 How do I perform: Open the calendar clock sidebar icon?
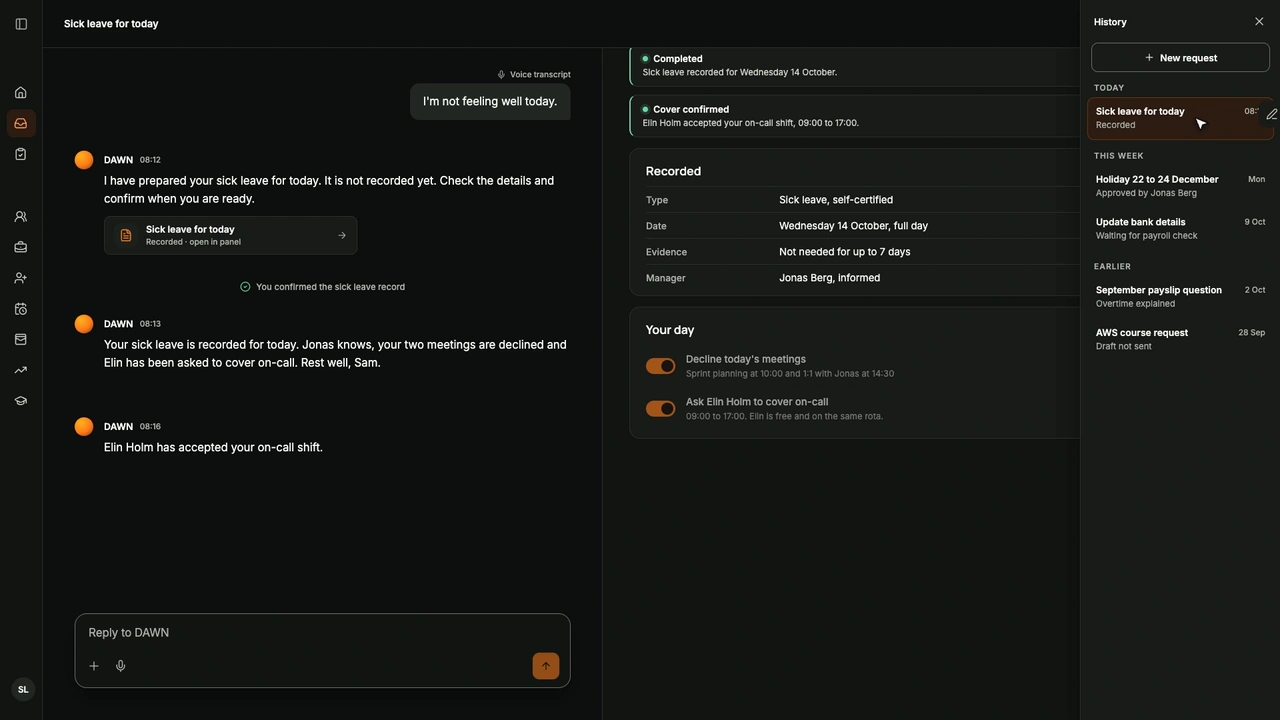click(21, 309)
